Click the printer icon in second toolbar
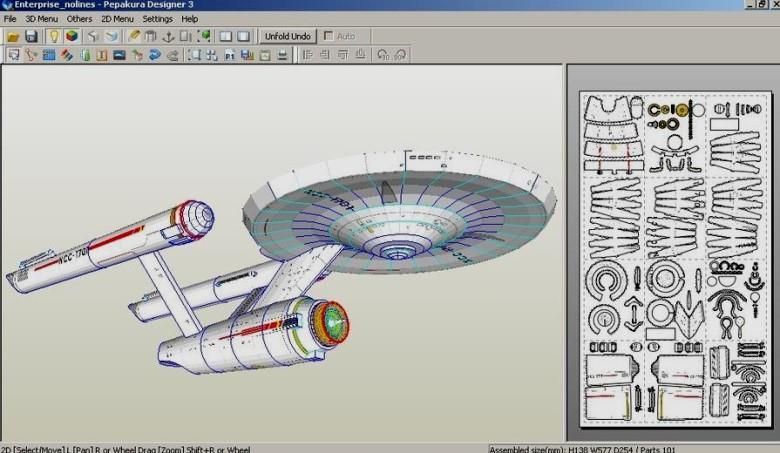Screen dimensions: 780x453 [282, 55]
